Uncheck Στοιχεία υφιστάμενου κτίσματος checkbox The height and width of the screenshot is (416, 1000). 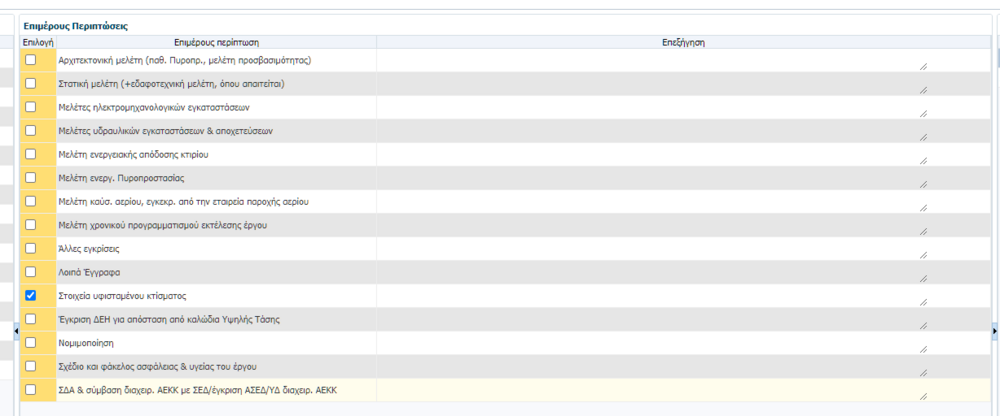coord(30,296)
